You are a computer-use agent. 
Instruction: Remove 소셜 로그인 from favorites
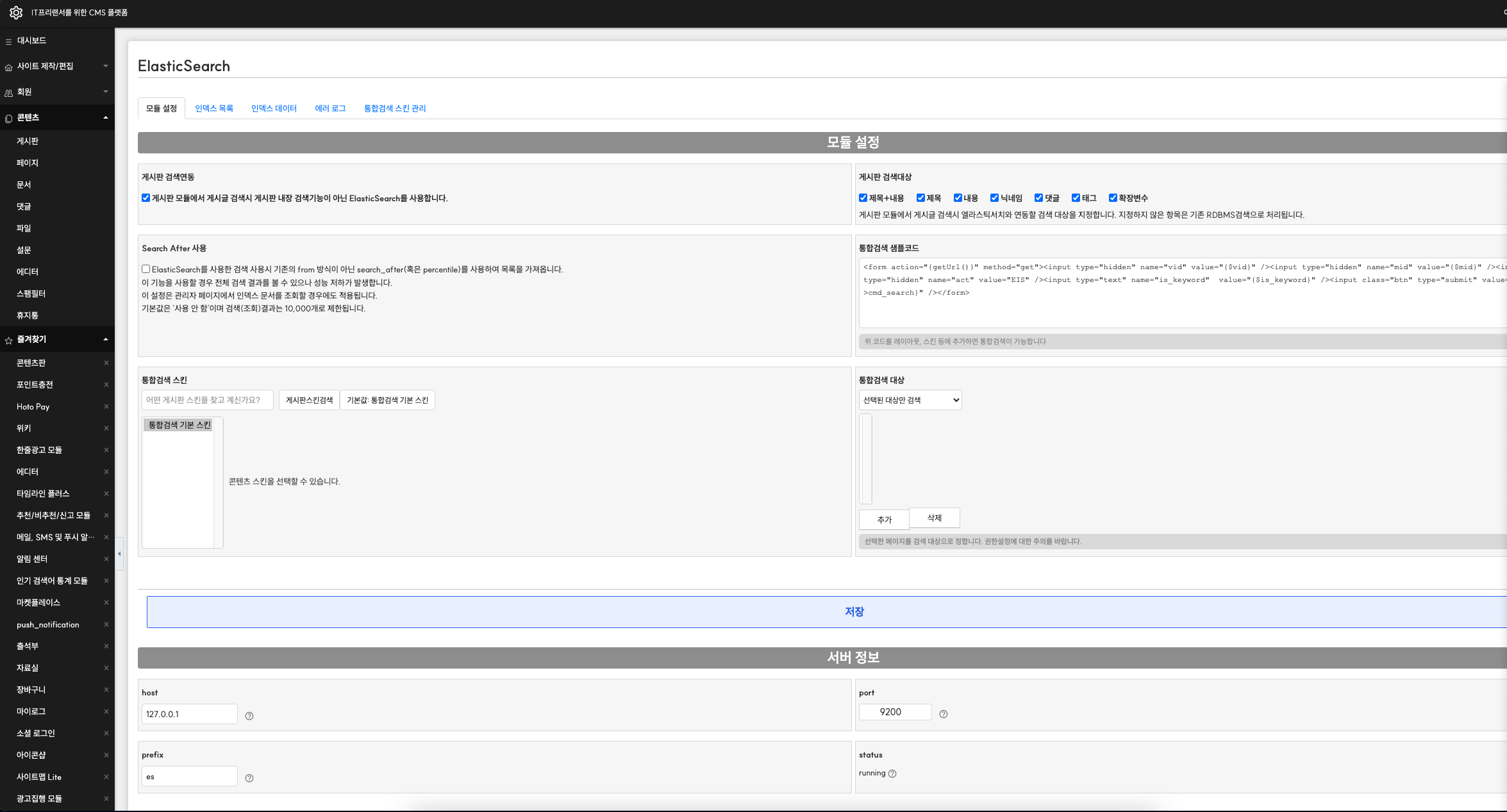(x=106, y=733)
